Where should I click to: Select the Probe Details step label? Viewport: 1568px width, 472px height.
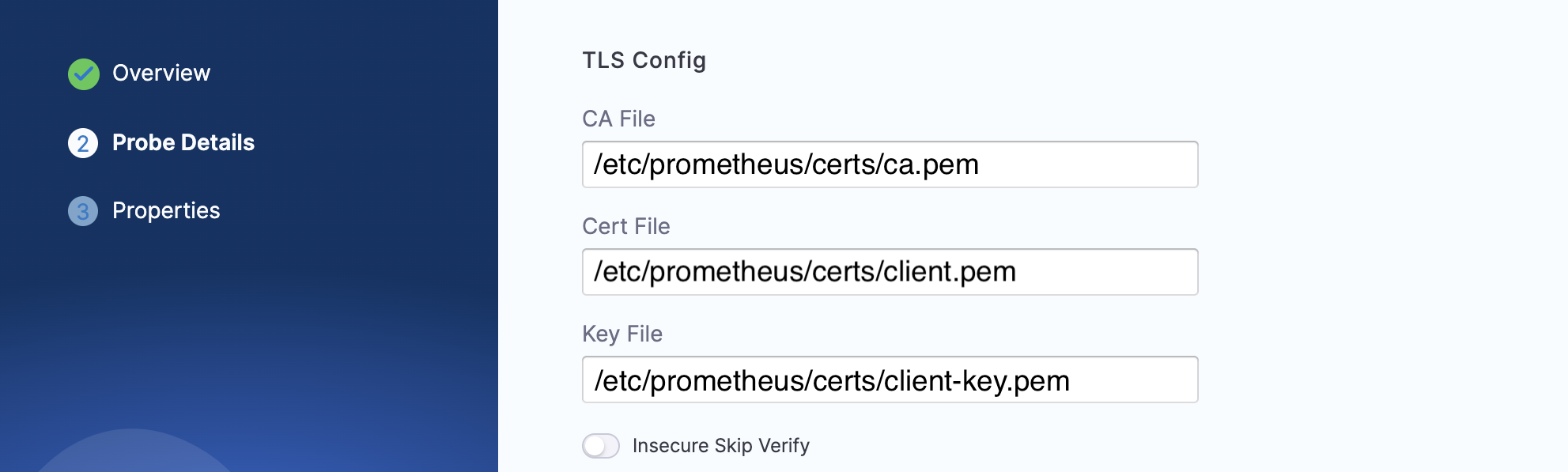(183, 142)
